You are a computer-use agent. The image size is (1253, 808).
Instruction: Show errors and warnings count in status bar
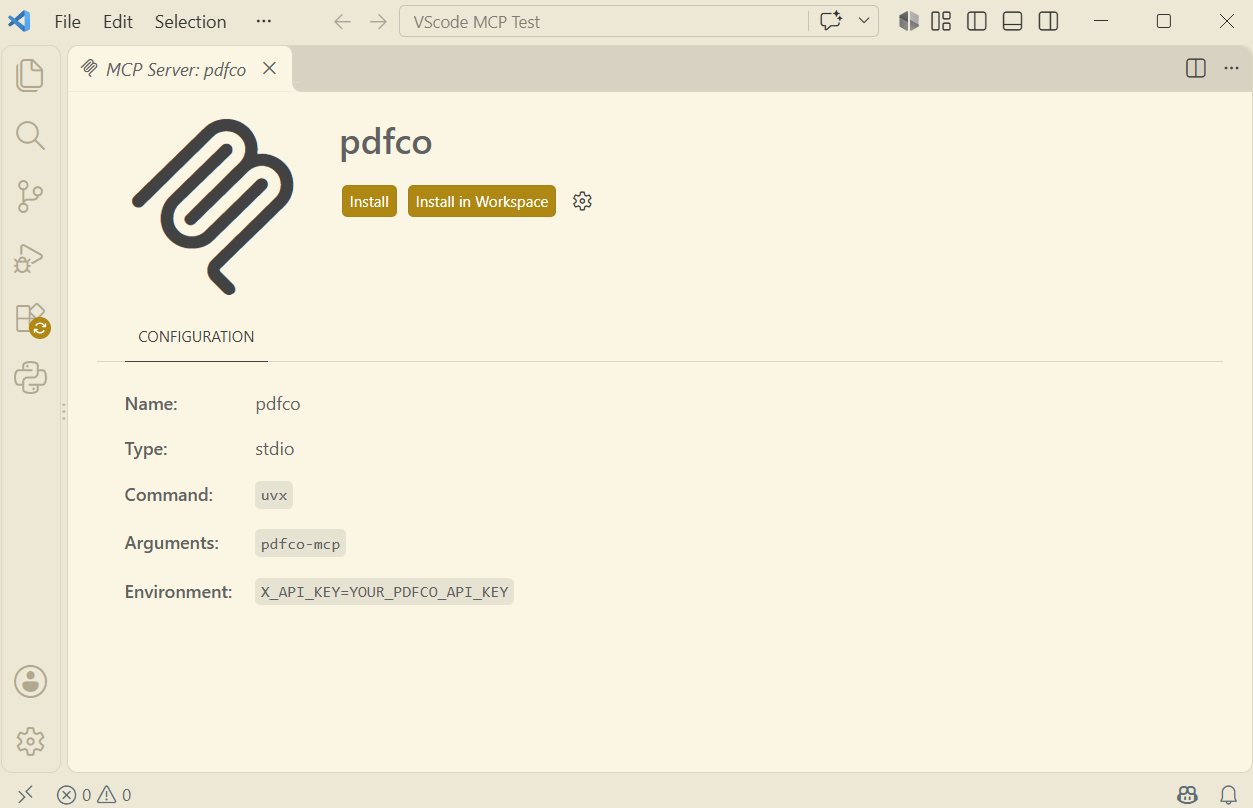[x=94, y=795]
